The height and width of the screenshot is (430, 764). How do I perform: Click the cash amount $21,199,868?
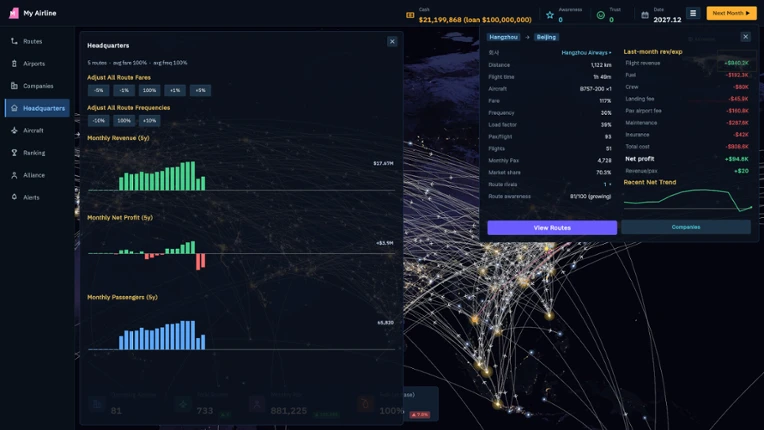440,20
